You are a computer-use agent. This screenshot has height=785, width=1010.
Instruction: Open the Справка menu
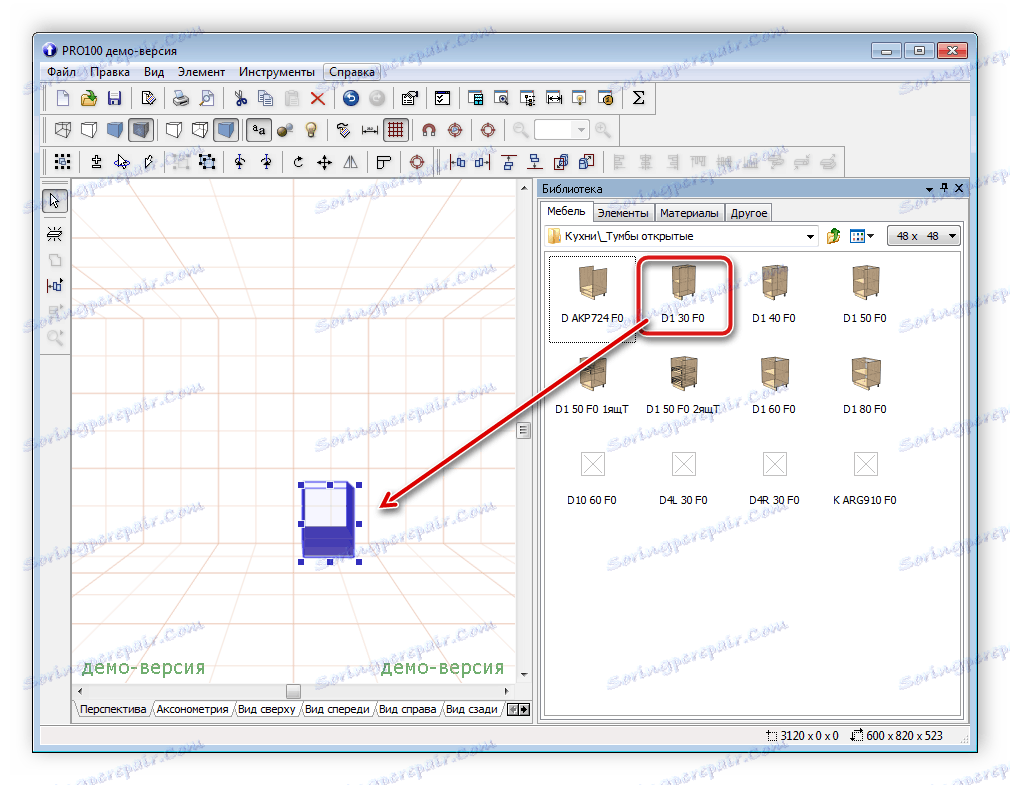(x=352, y=72)
